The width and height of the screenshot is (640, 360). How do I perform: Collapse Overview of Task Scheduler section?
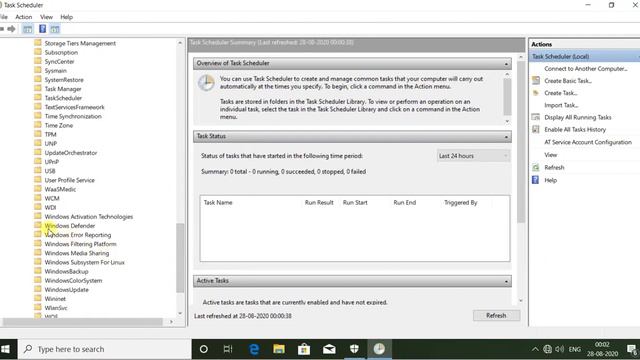point(506,64)
